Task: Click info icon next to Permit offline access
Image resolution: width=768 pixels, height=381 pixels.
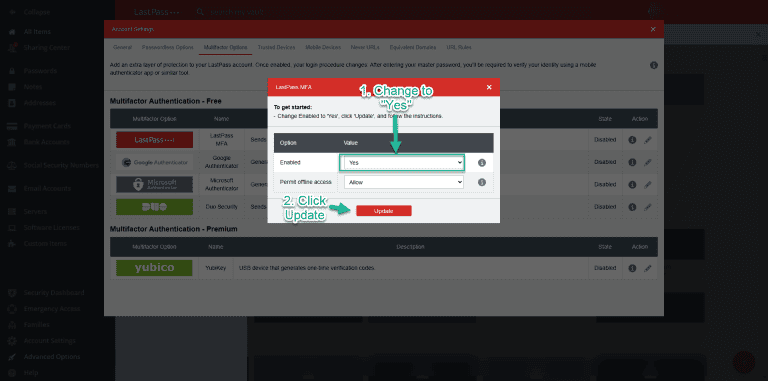Action: tap(481, 182)
